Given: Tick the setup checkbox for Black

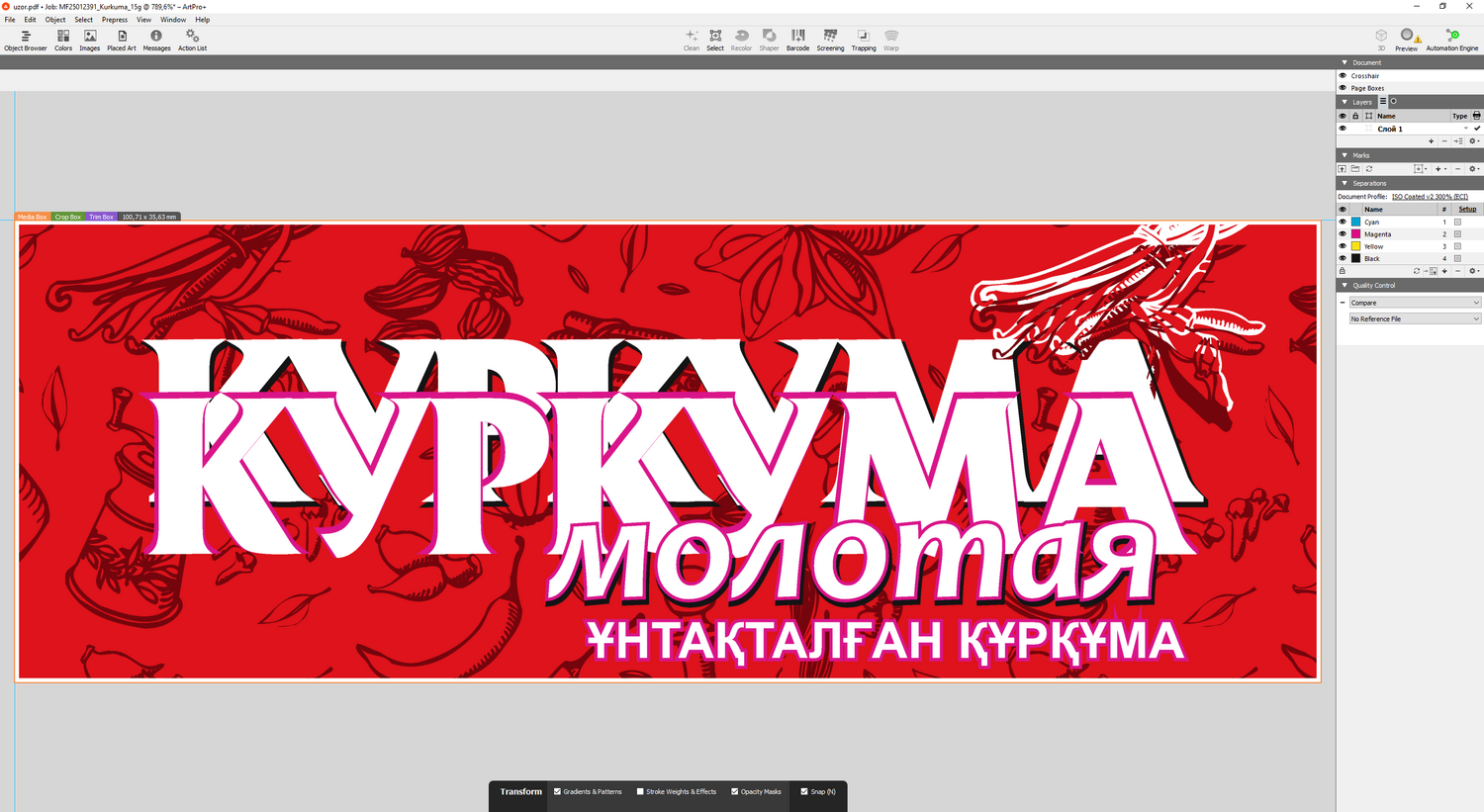Looking at the screenshot, I should click(1457, 259).
